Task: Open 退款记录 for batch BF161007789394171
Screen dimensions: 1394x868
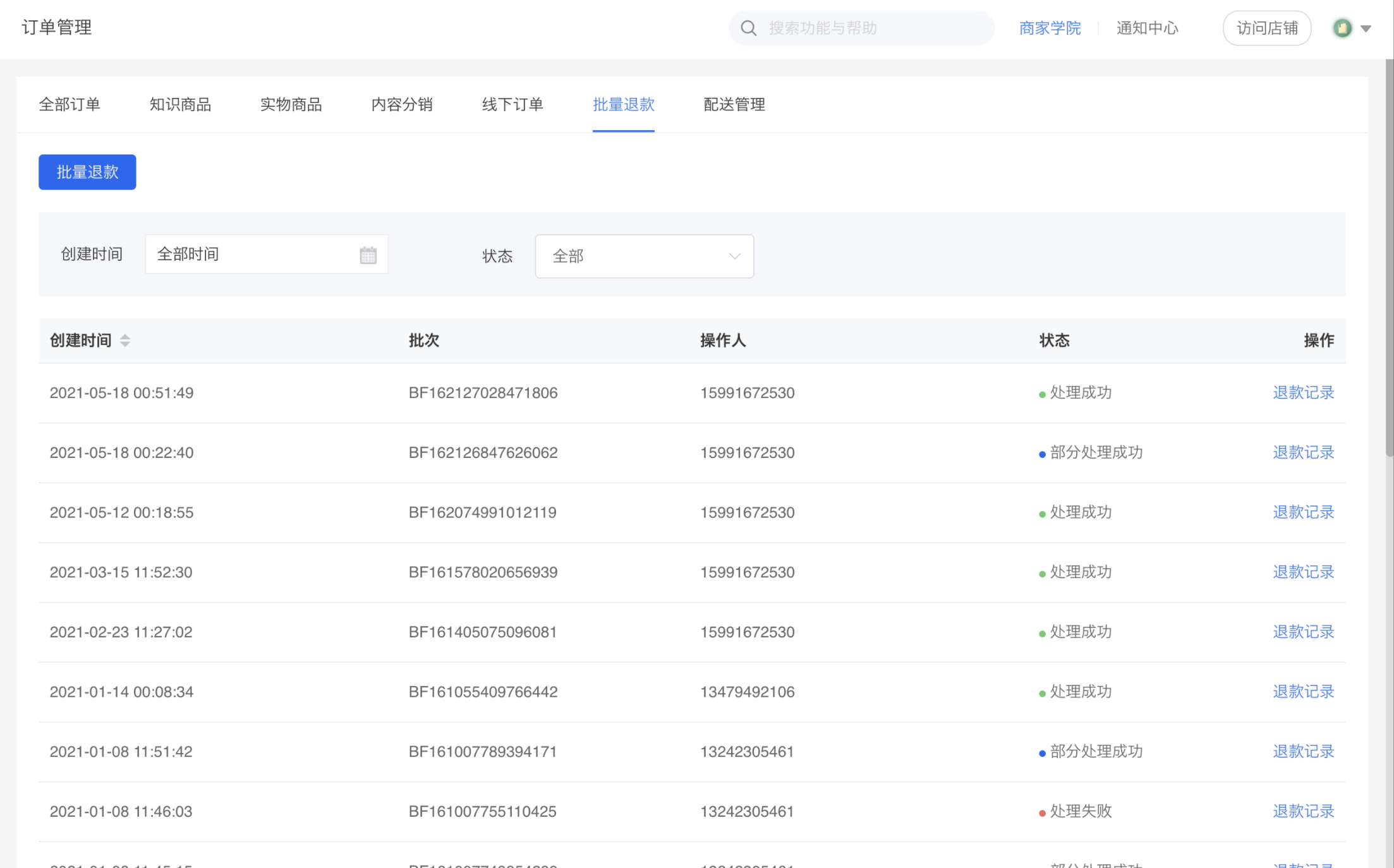Action: 1303,751
